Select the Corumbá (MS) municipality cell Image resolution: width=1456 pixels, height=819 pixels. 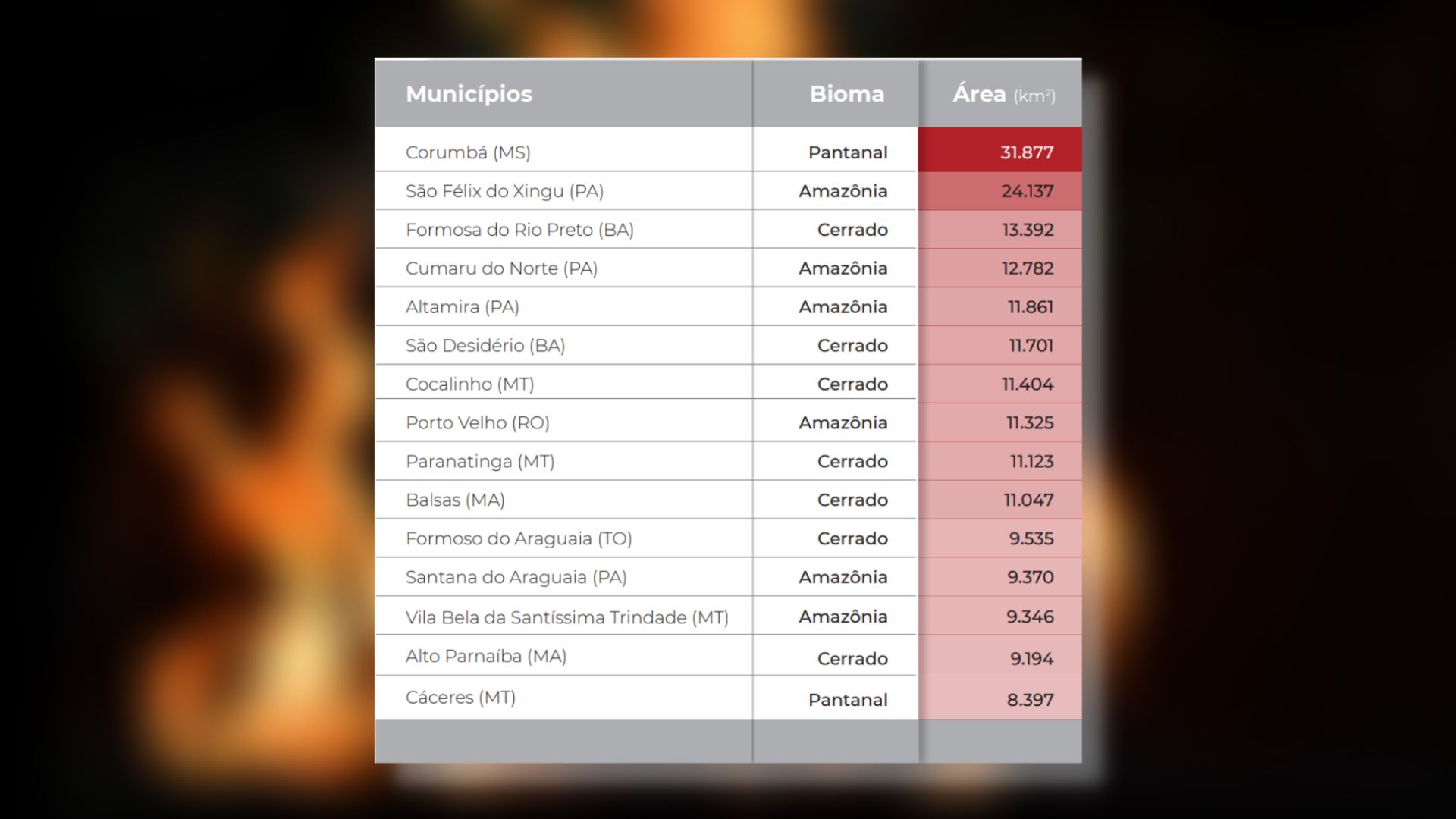pyautogui.click(x=468, y=152)
